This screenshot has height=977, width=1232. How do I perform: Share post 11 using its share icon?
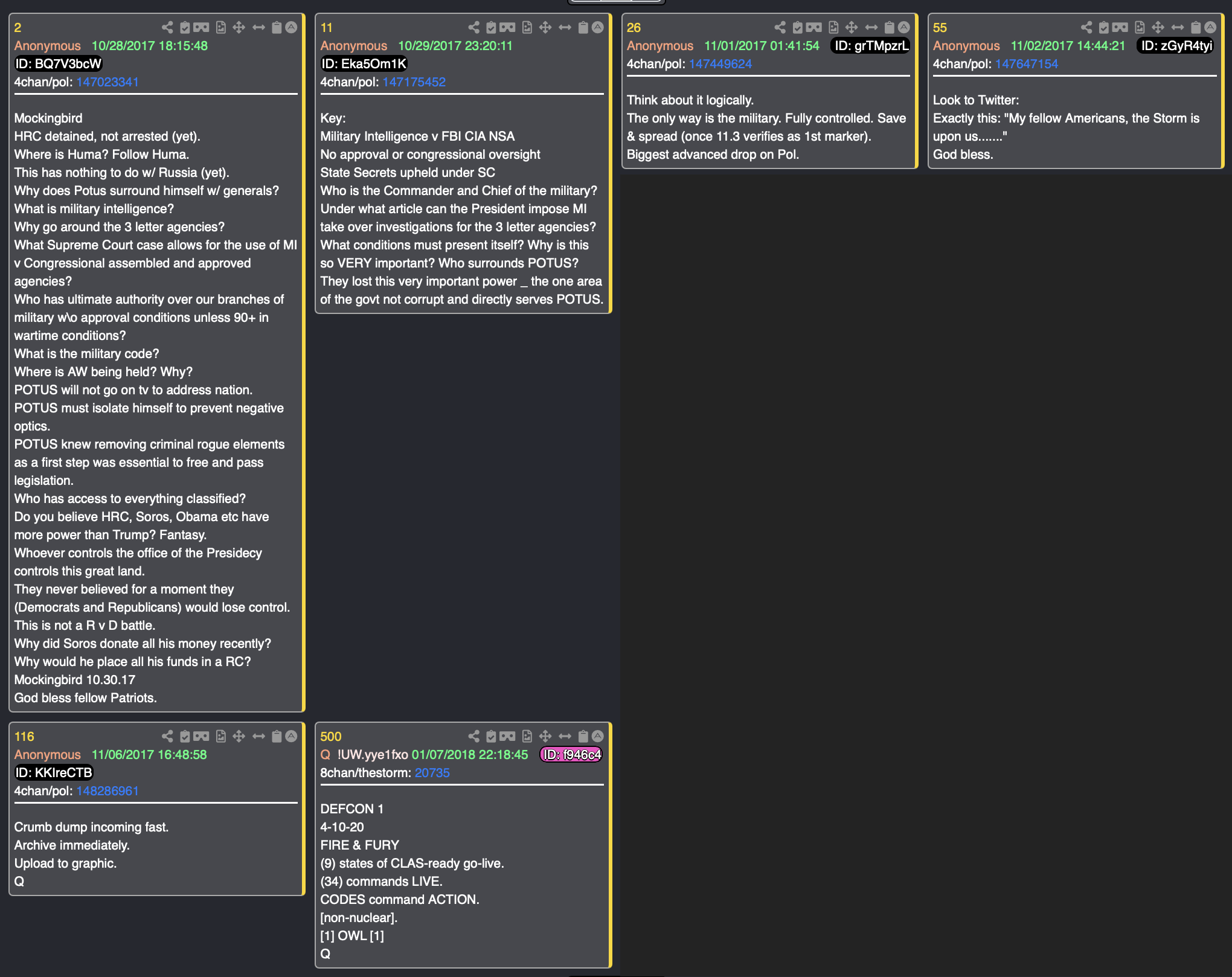click(473, 27)
